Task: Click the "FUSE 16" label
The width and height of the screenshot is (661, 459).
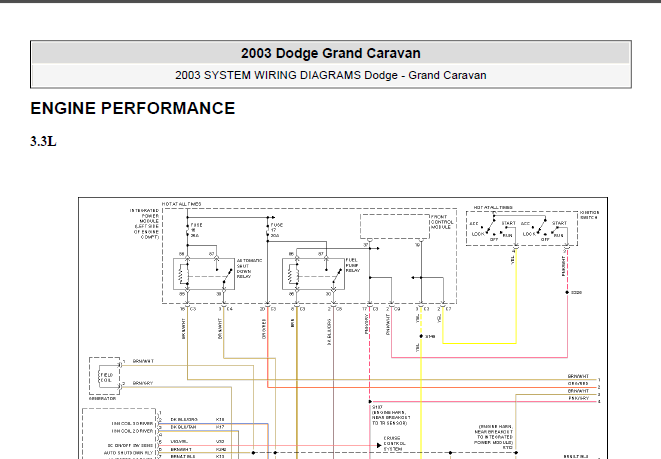Action: point(196,230)
